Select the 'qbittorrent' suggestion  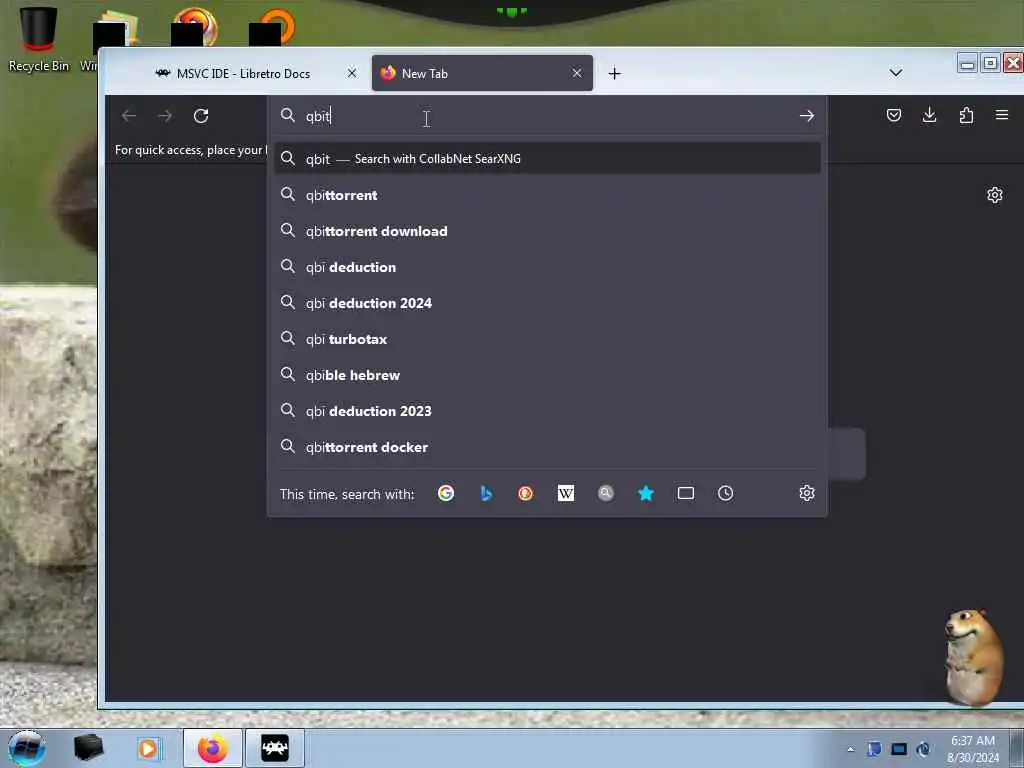pyautogui.click(x=547, y=195)
